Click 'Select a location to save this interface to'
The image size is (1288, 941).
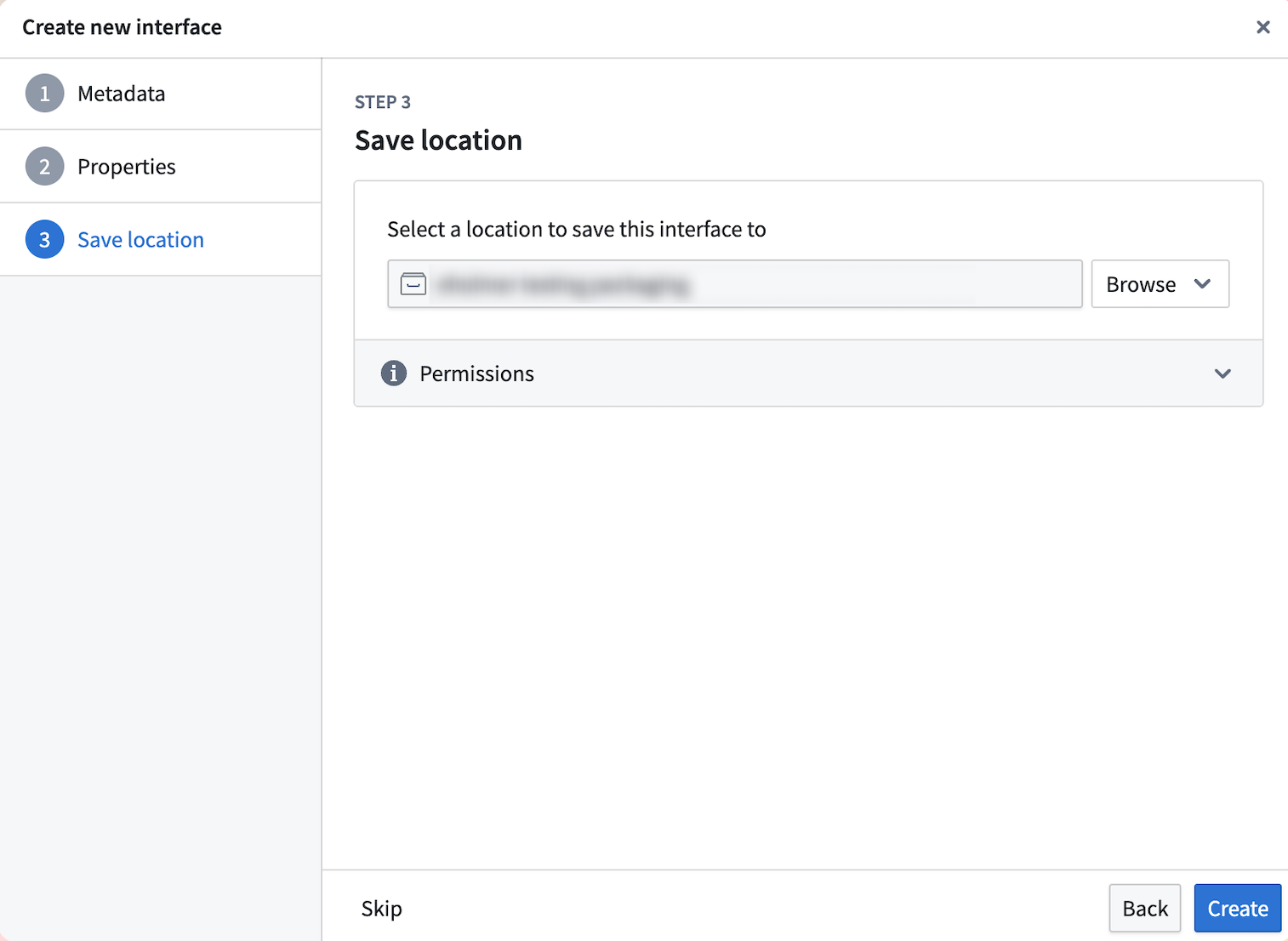pos(577,230)
